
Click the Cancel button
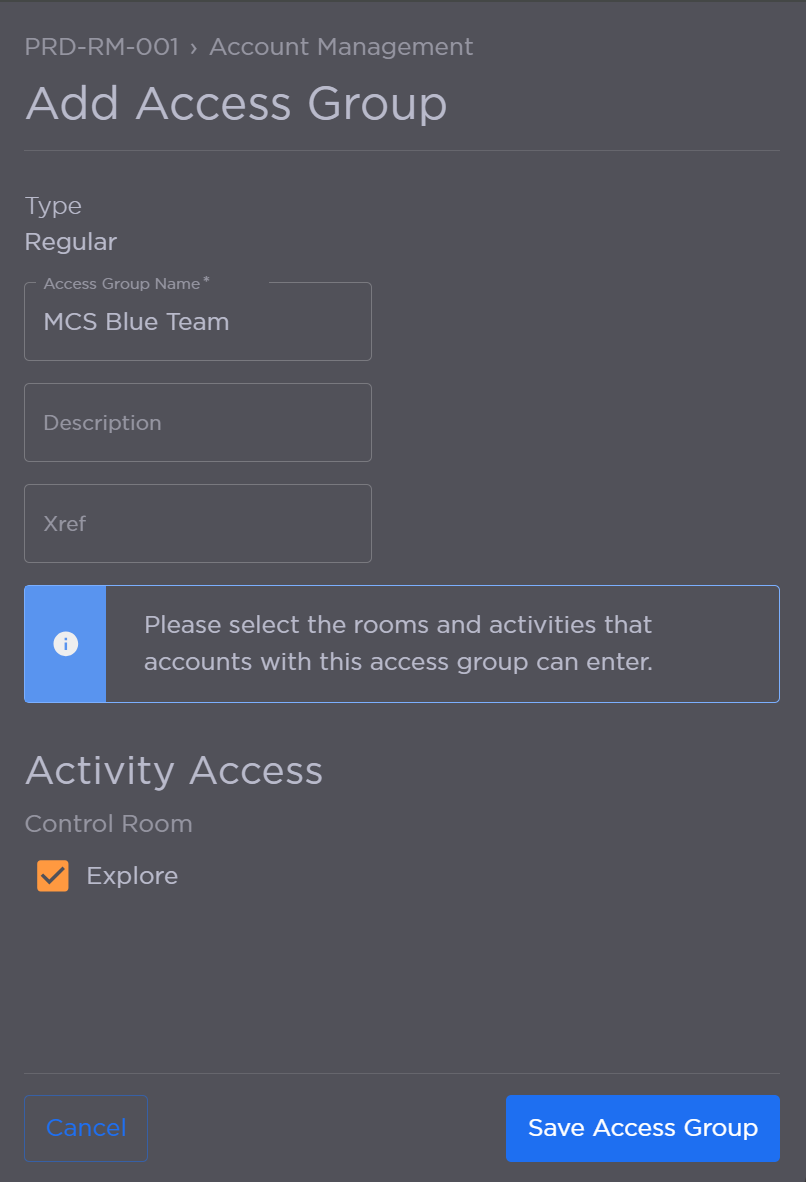pos(85,1128)
